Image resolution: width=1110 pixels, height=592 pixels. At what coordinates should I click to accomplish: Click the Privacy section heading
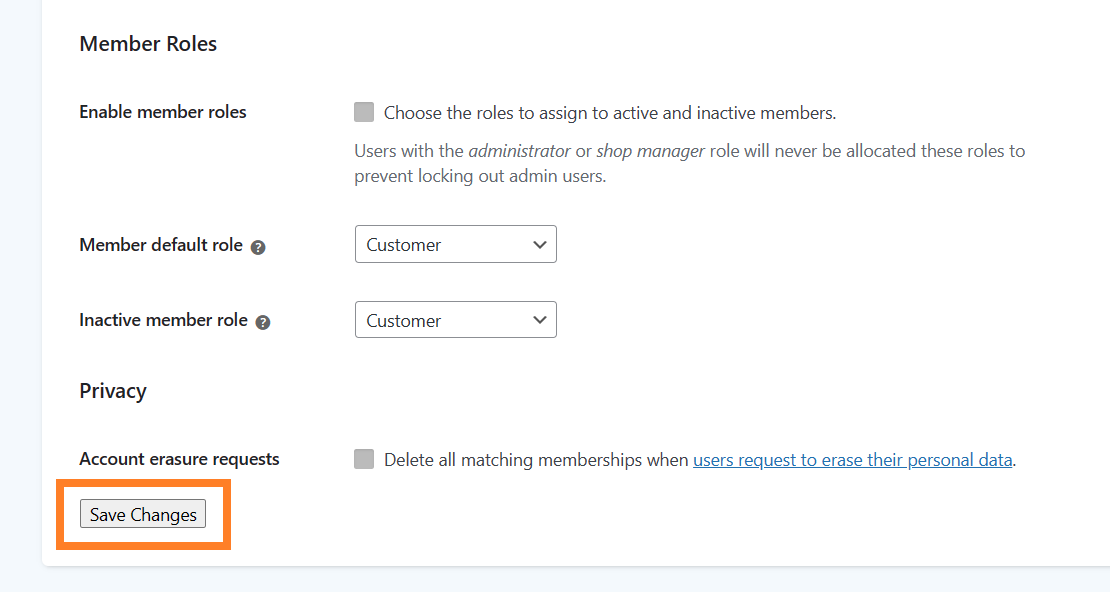tap(113, 391)
